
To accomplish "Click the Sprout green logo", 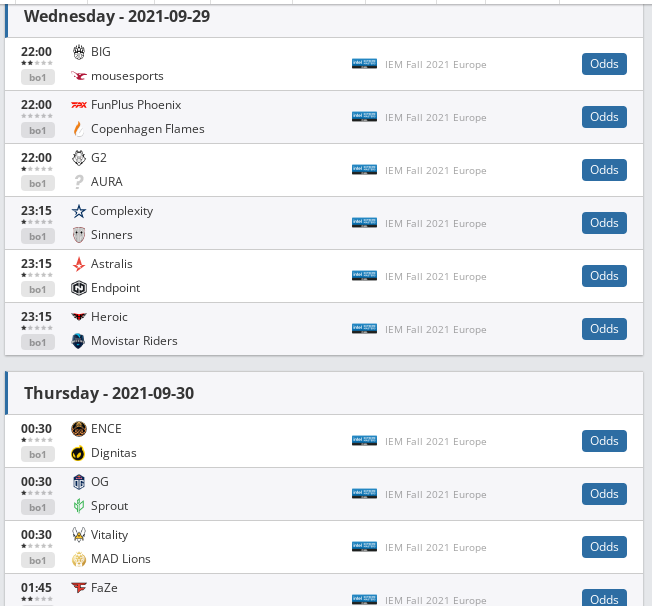I will click(79, 506).
